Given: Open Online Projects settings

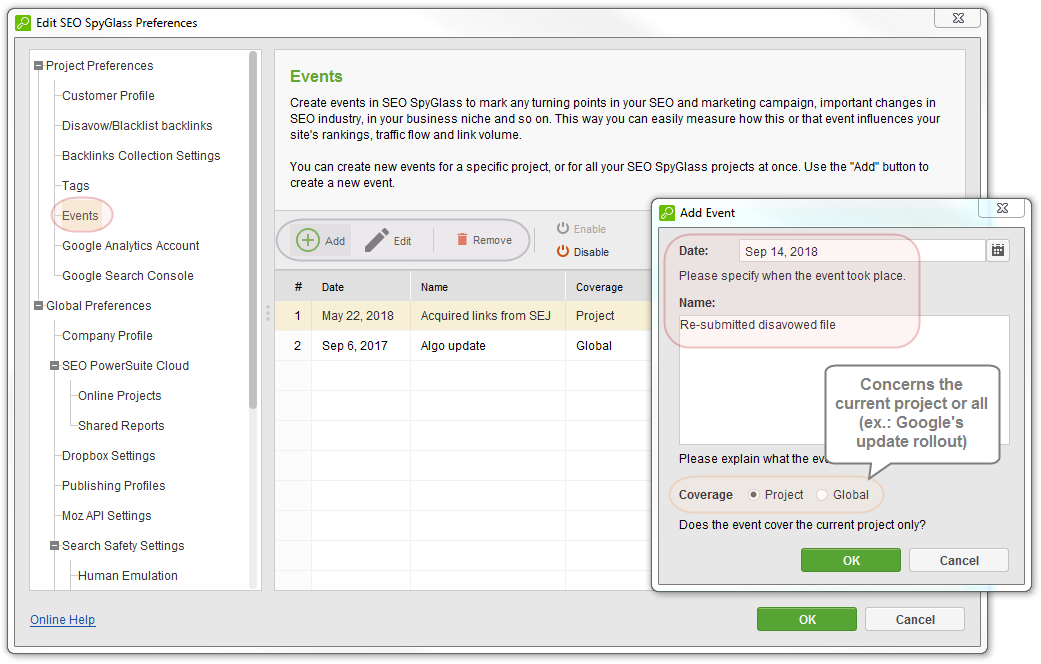Looking at the screenshot, I should coord(120,396).
